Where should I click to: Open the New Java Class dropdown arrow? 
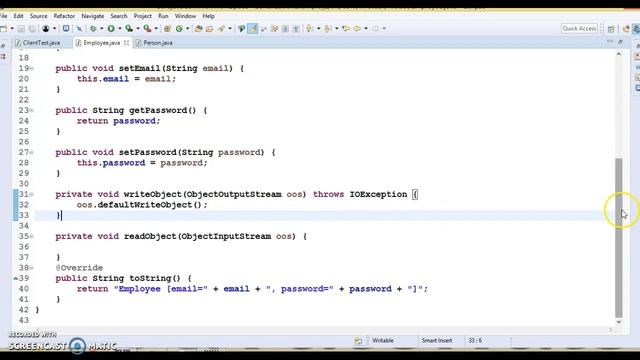(187, 29)
